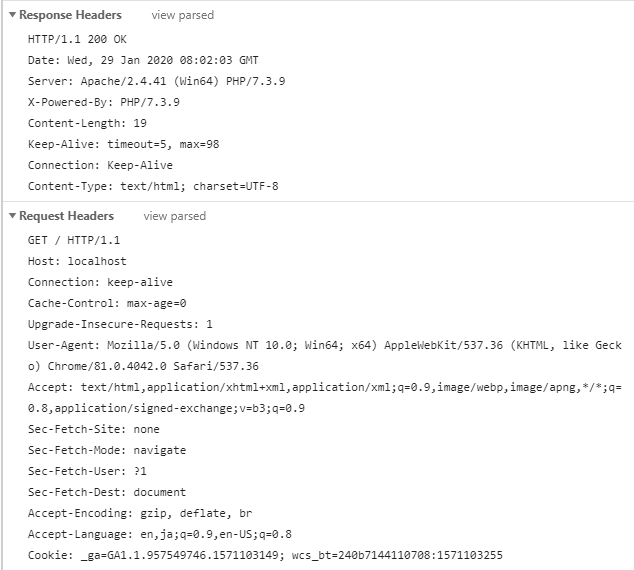Click the Date response header line

point(143,60)
